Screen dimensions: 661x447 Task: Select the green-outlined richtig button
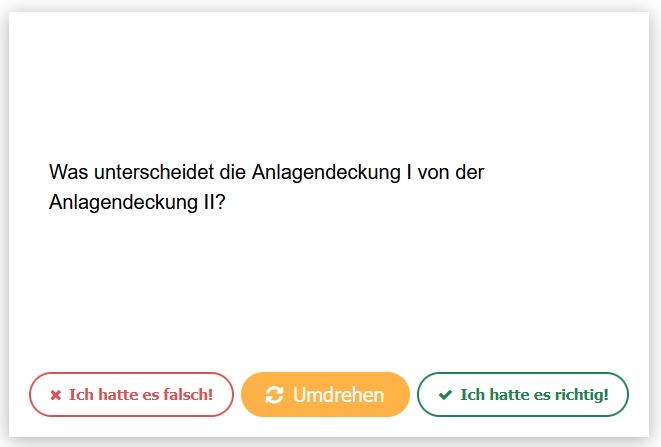[x=523, y=395]
